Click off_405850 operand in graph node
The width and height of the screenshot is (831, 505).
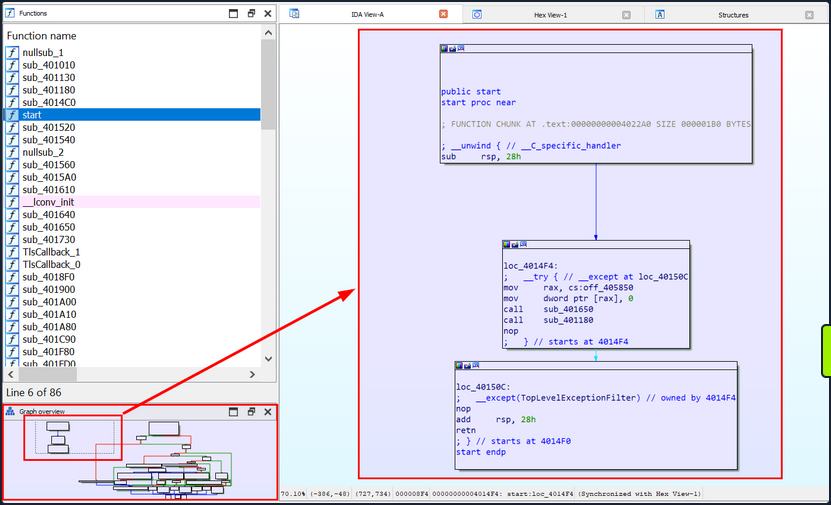click(604, 287)
